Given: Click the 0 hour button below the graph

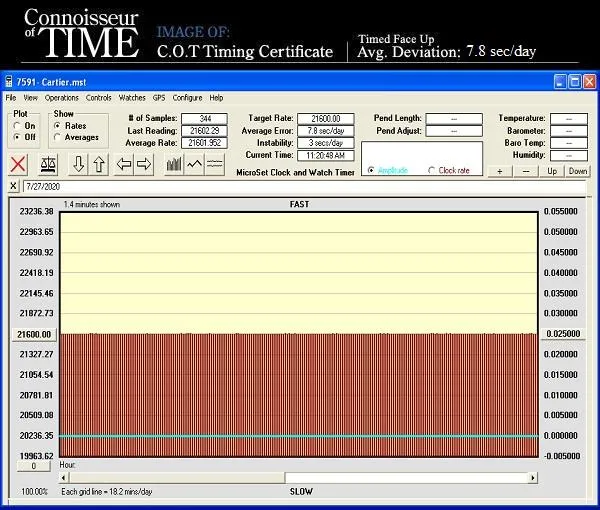Looking at the screenshot, I should click(34, 466).
